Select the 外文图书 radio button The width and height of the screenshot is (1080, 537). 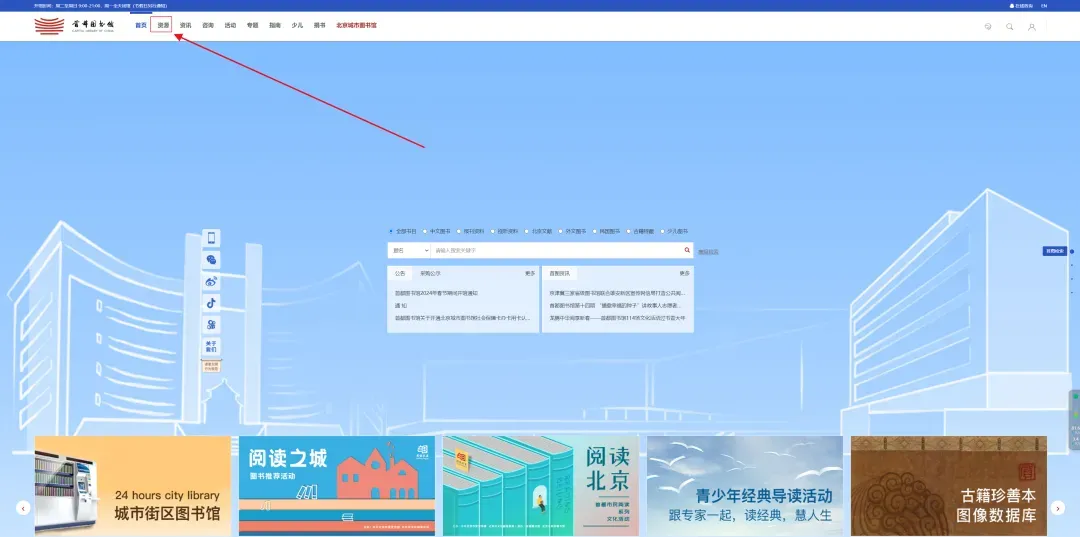561,231
